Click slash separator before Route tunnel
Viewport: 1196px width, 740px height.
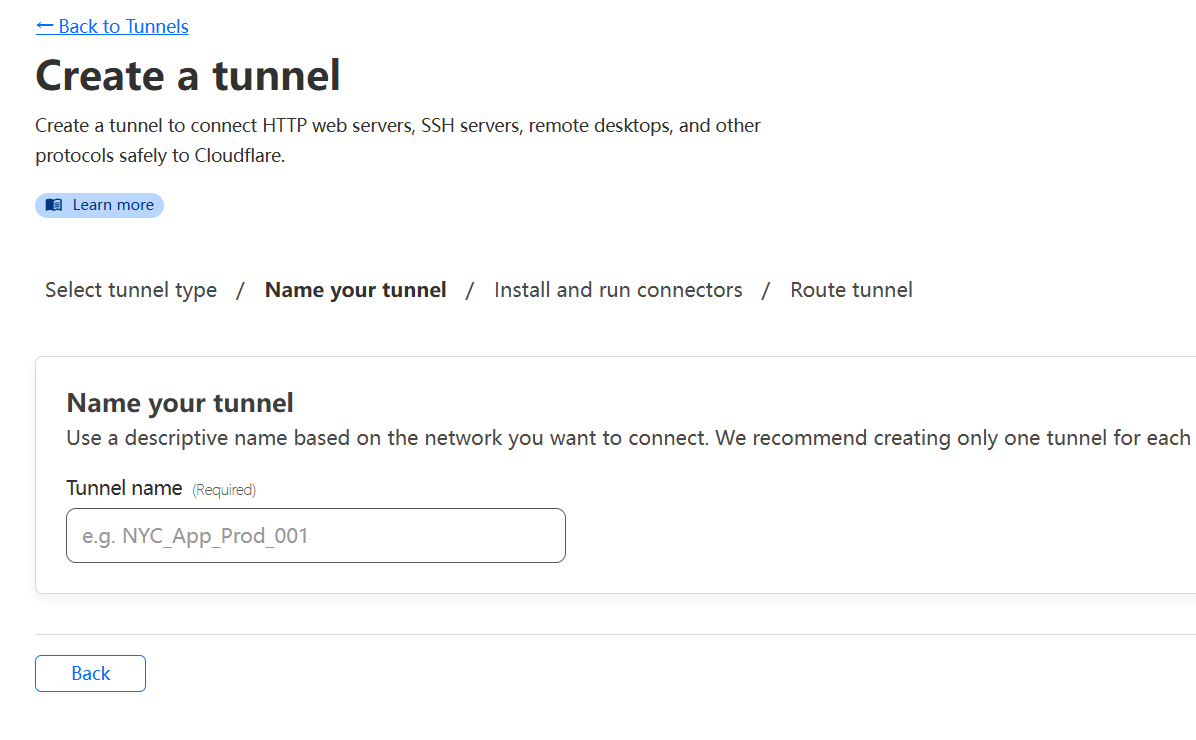pos(766,291)
